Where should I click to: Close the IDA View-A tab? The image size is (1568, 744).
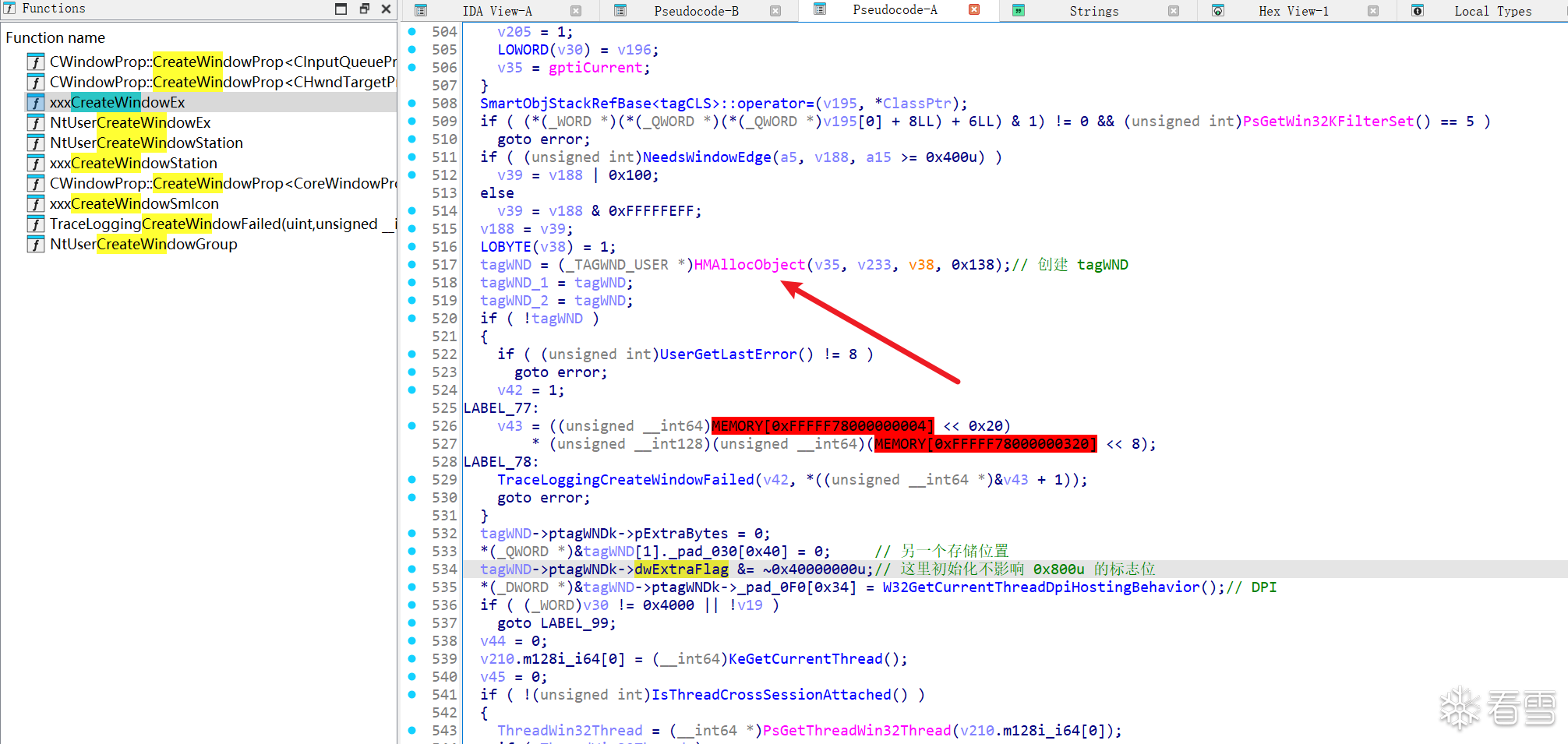pos(576,11)
